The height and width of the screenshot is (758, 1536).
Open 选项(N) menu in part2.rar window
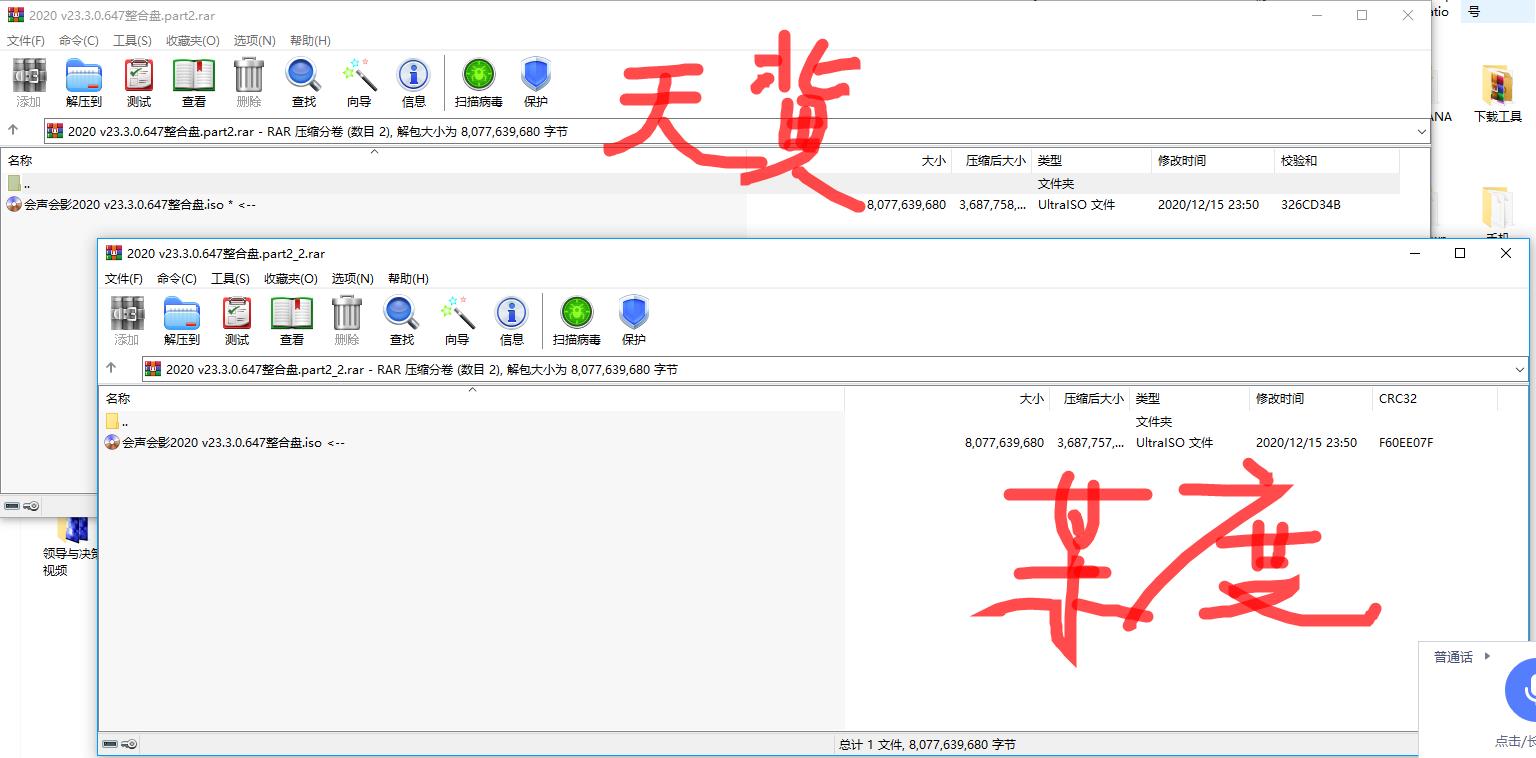pos(254,40)
